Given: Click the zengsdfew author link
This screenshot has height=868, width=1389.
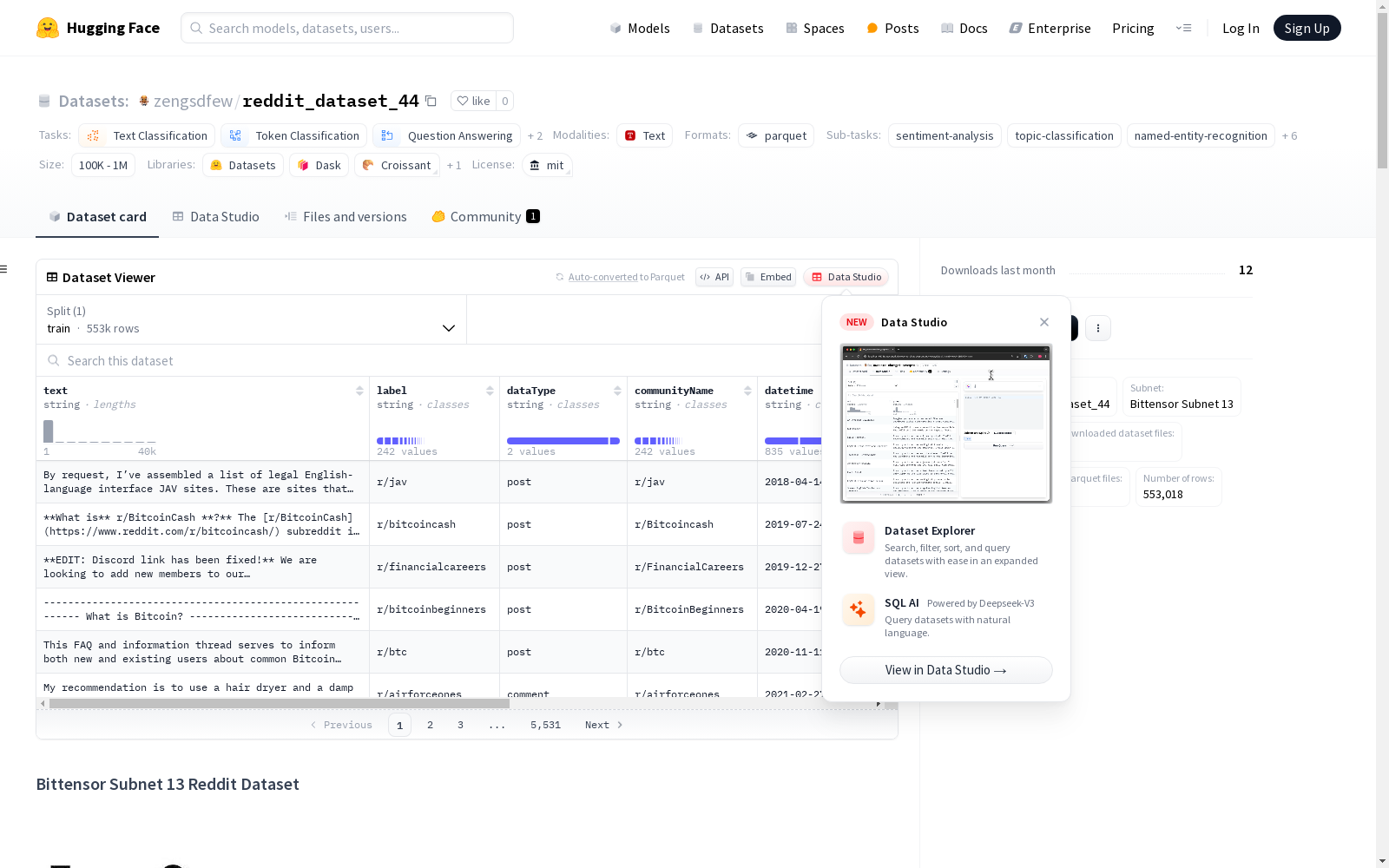Looking at the screenshot, I should point(193,101).
